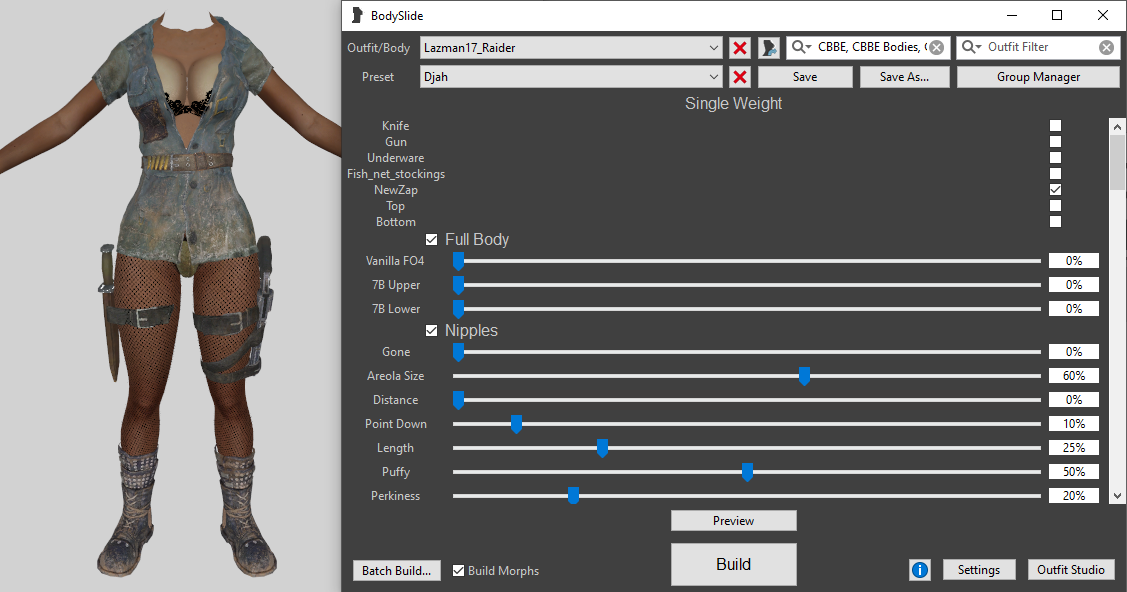Open the Settings dialog
This screenshot has width=1127, height=592.
click(978, 570)
